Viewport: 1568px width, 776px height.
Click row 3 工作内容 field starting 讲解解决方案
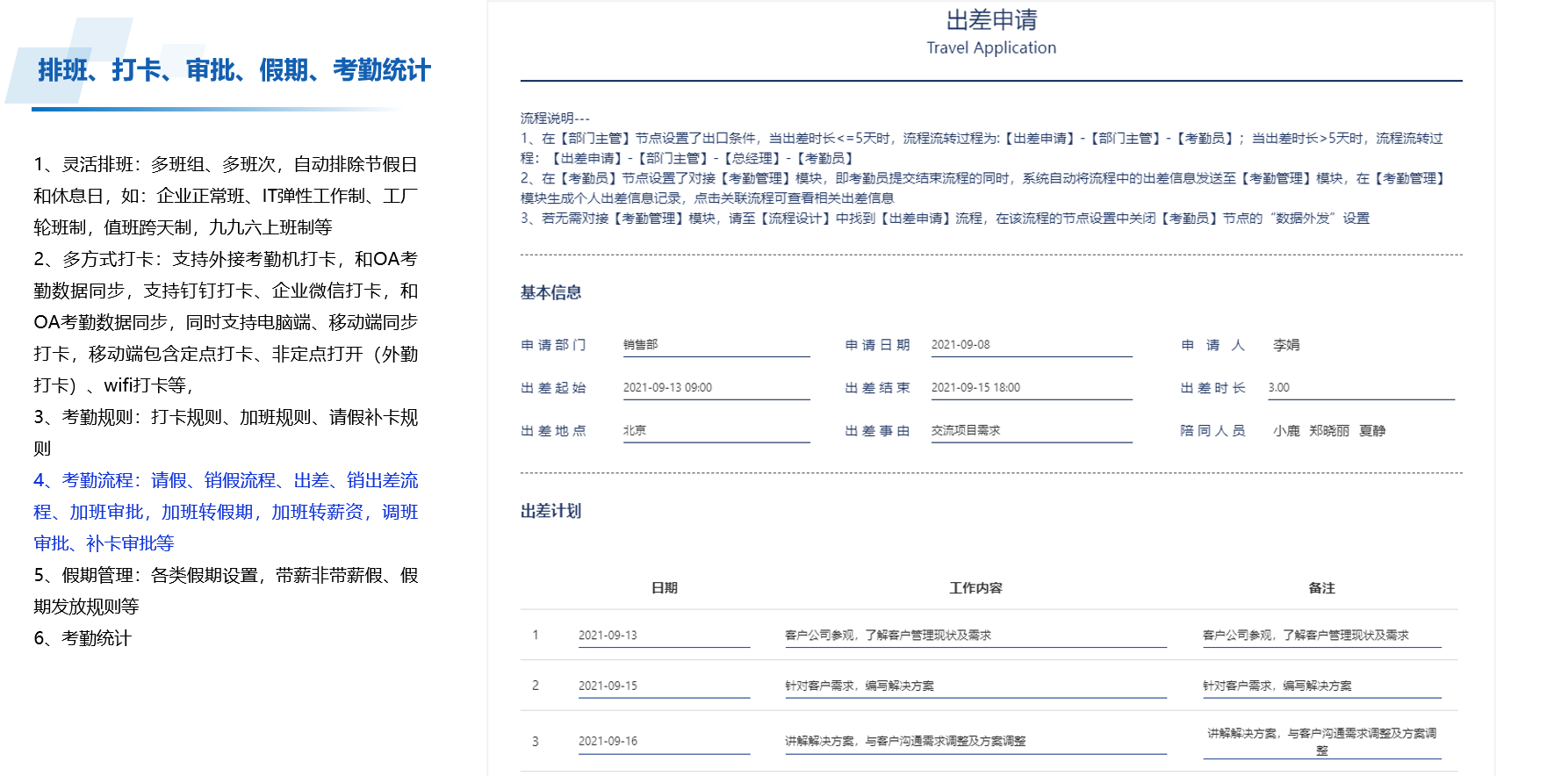[975, 742]
